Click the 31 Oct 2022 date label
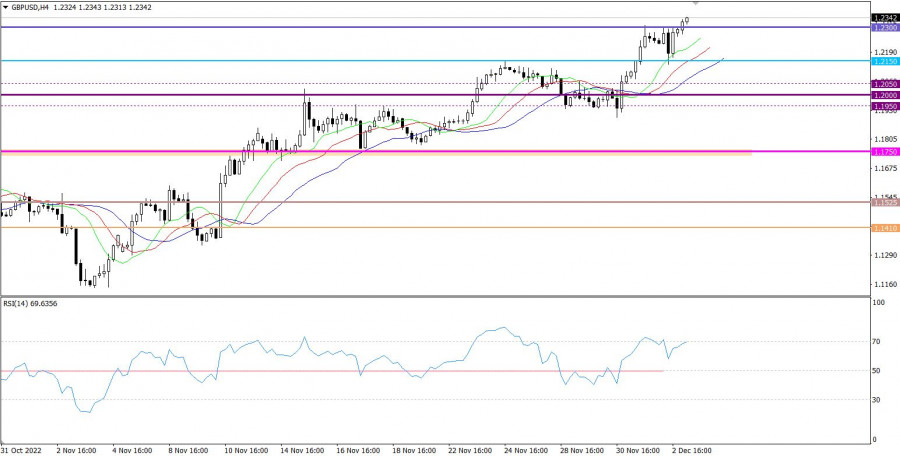 point(22,450)
